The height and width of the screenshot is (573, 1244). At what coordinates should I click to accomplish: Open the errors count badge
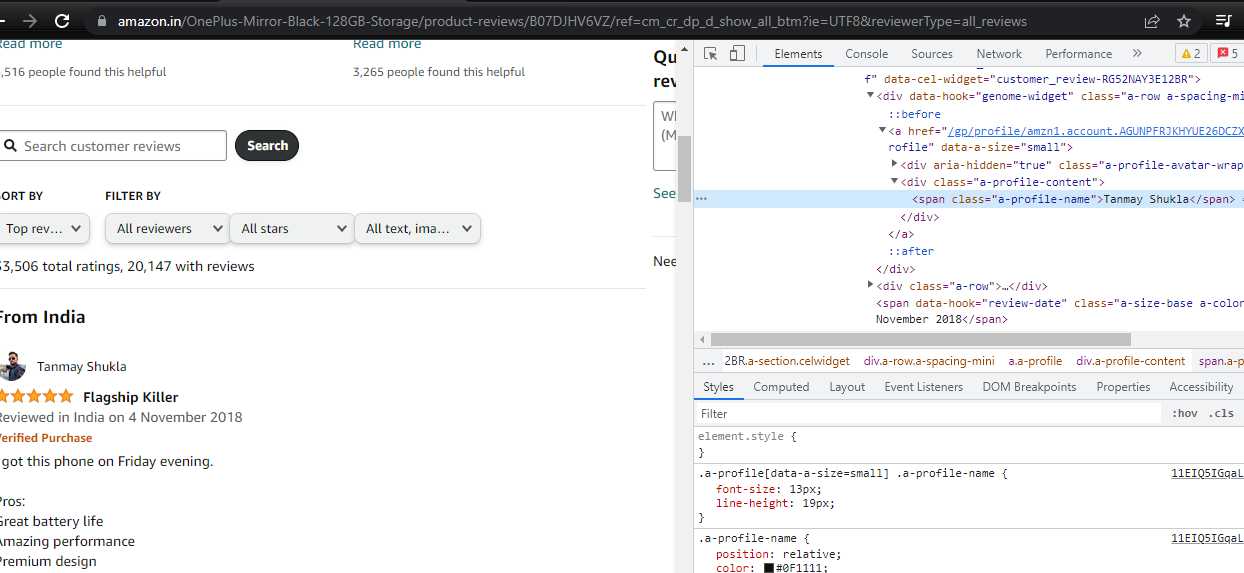[1227, 54]
